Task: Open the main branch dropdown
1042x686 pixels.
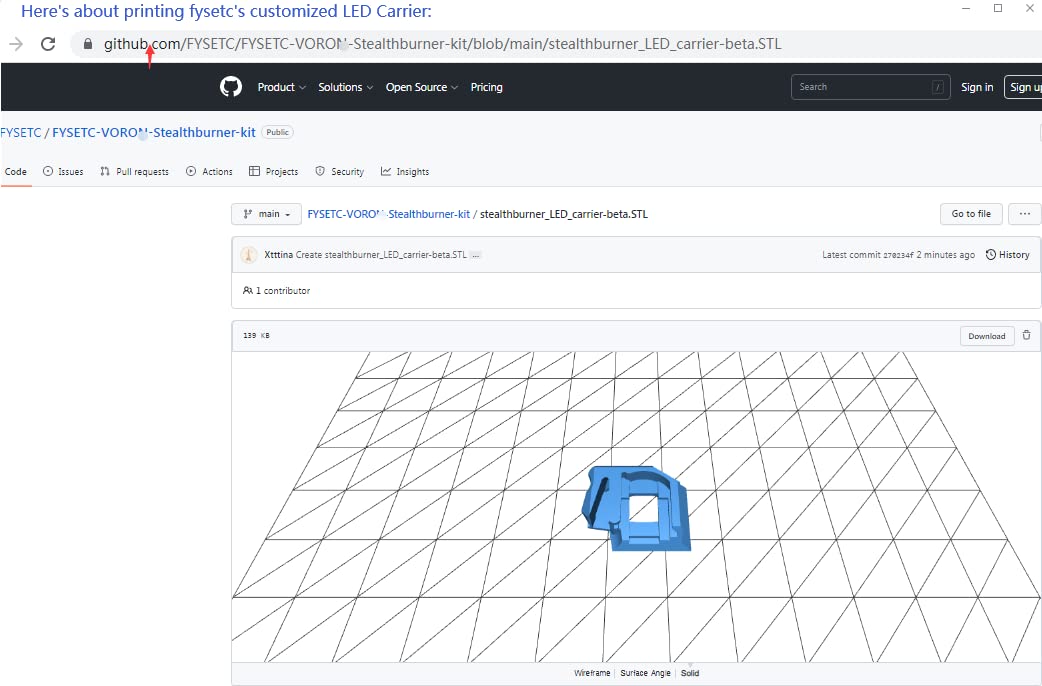Action: coord(266,214)
